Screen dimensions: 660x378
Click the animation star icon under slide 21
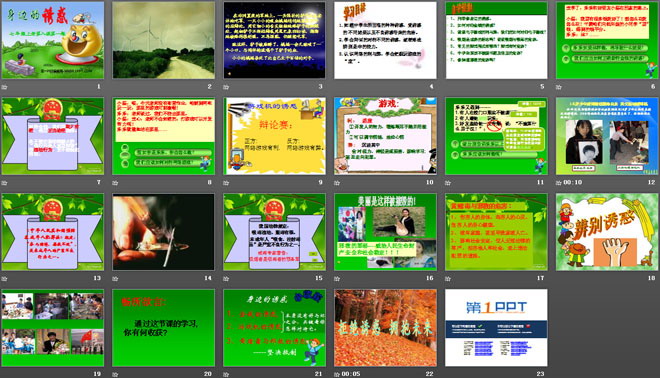226,374
